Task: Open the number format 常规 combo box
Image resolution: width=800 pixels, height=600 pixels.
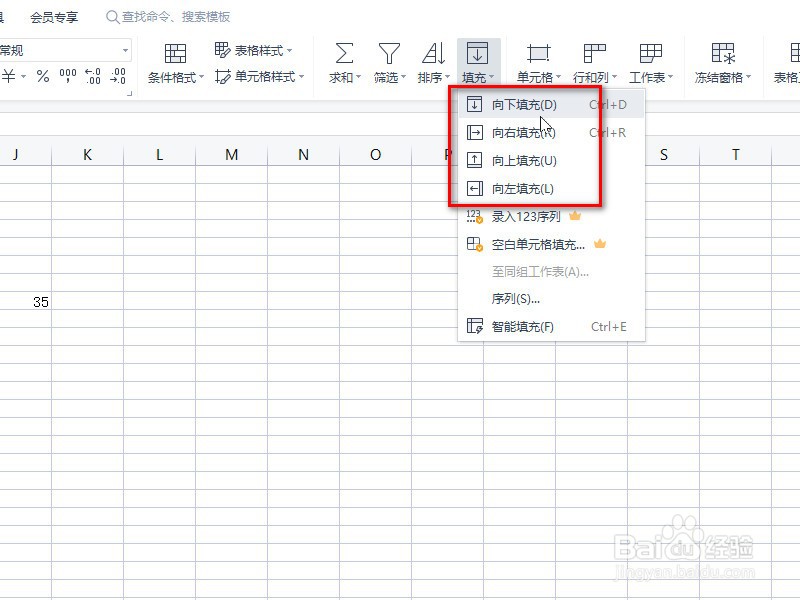Action: pos(65,51)
